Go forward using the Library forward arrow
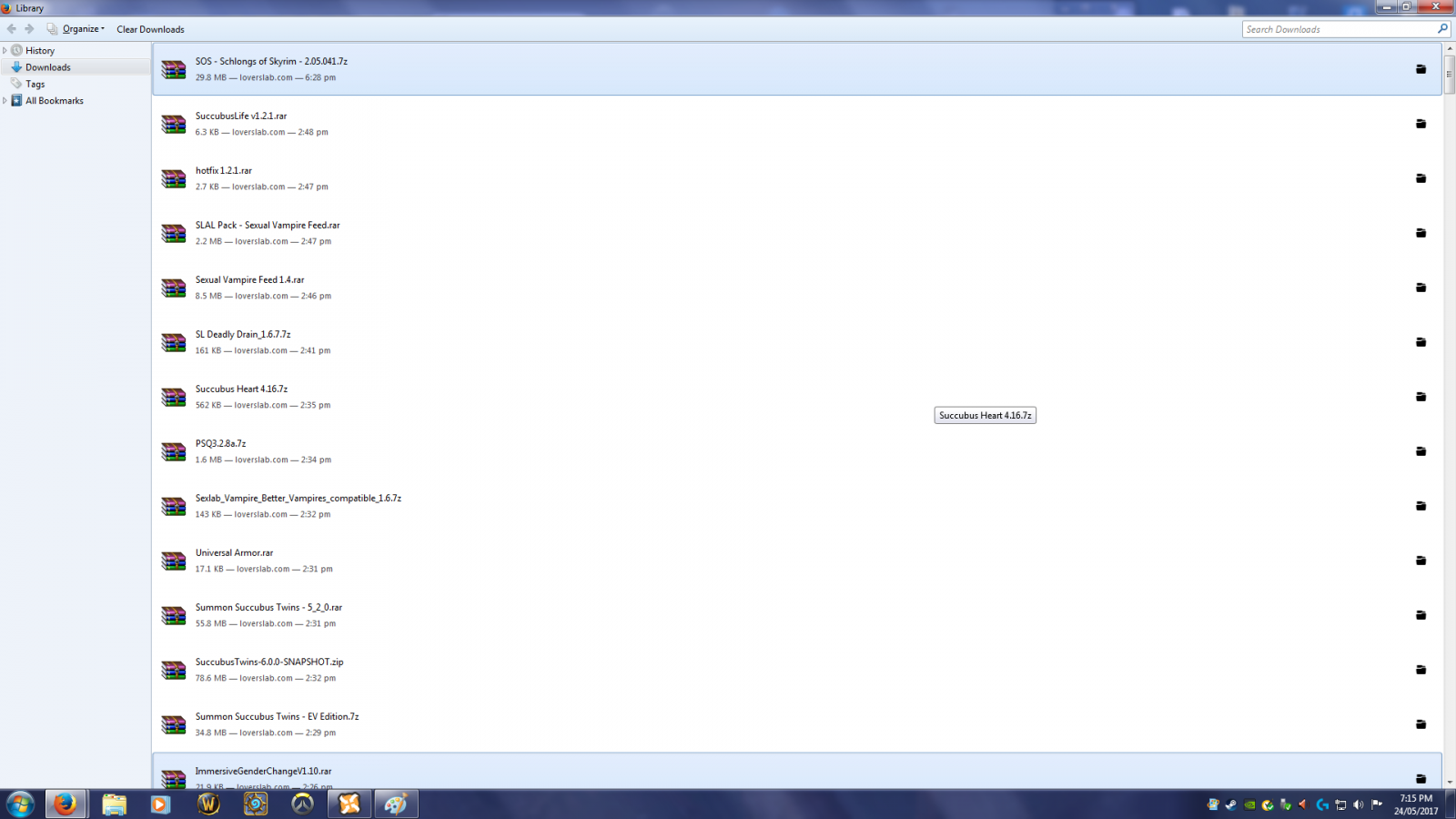This screenshot has width=1456, height=819. pyautogui.click(x=29, y=29)
